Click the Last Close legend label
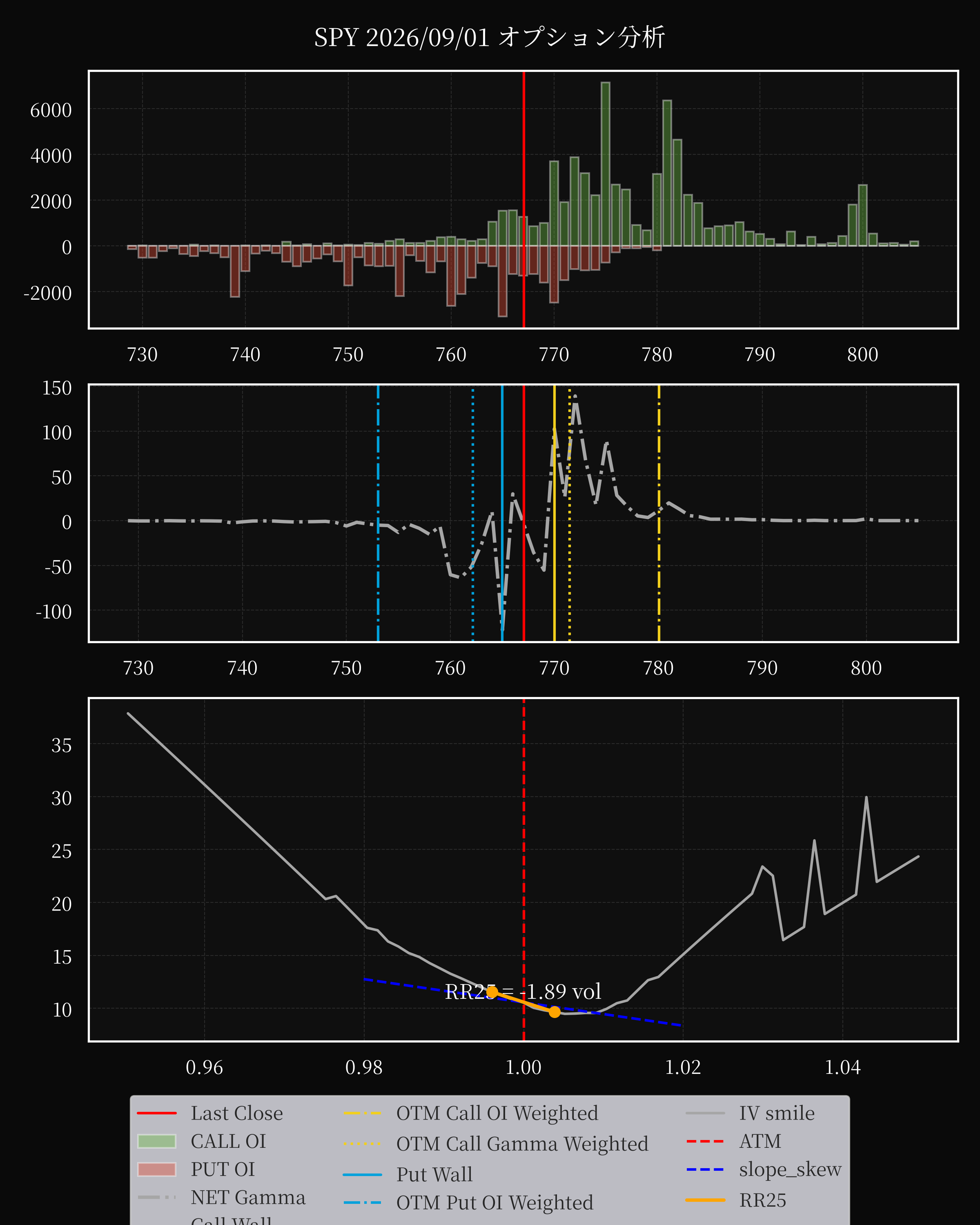Image resolution: width=980 pixels, height=1225 pixels. (236, 1114)
